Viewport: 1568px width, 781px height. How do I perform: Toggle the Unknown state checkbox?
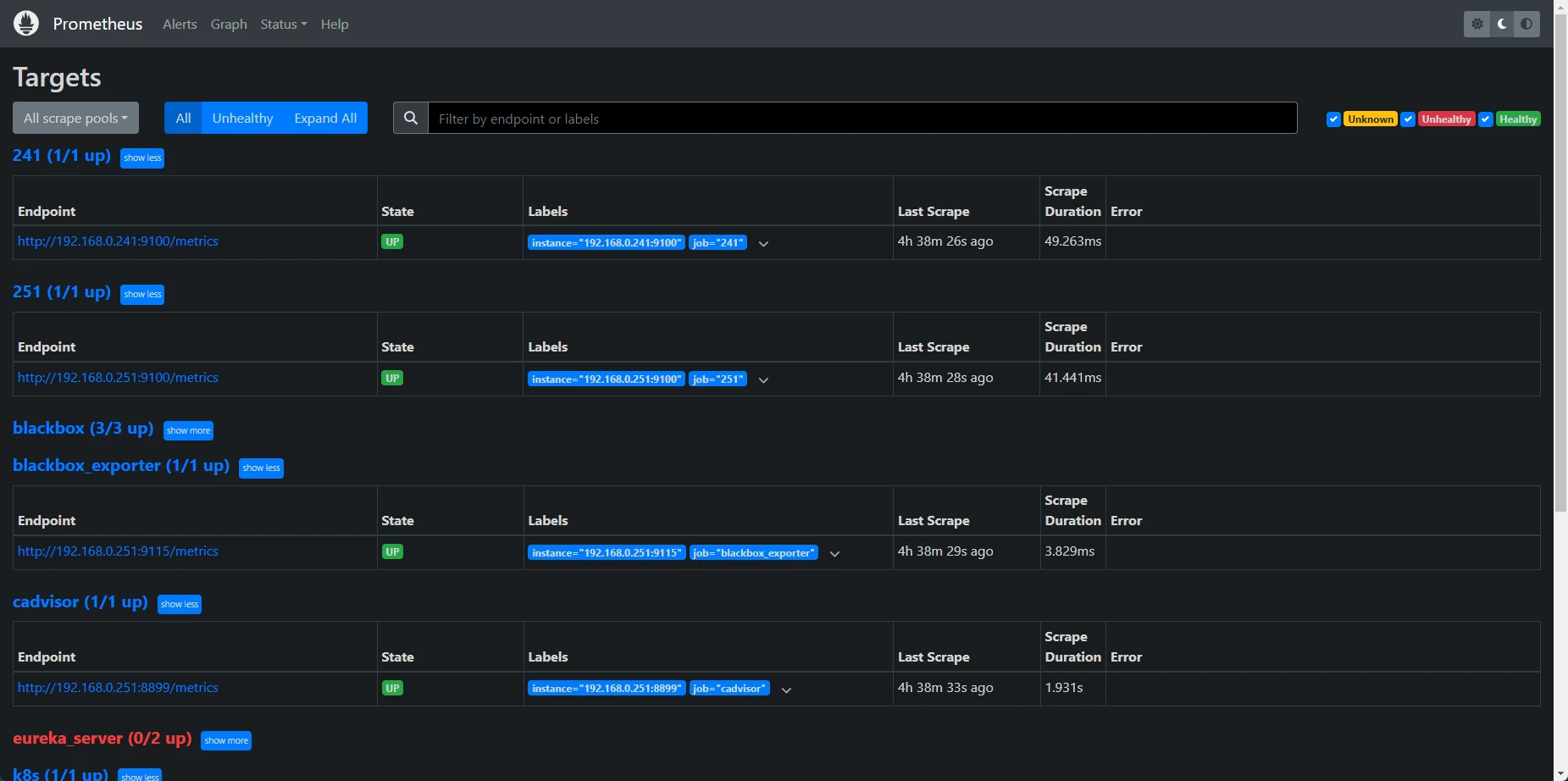click(1333, 119)
